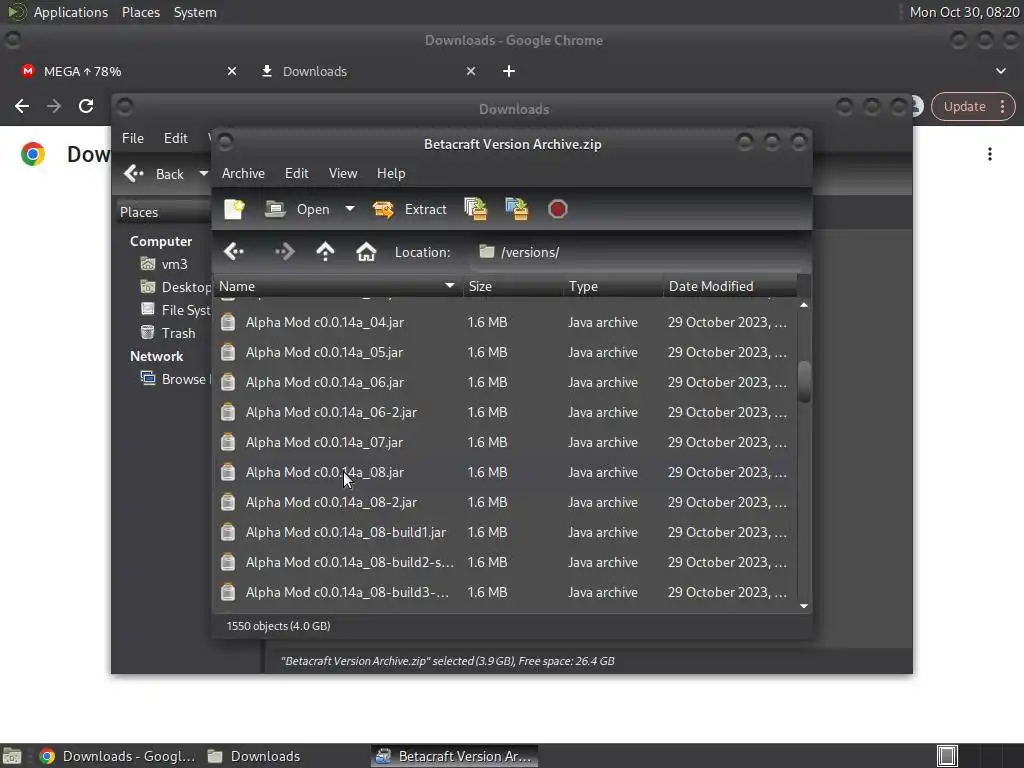Screen dimensions: 1024x768
Task: Click jar icon of c0.0.14a_08-build3 file
Action: pyautogui.click(x=228, y=592)
